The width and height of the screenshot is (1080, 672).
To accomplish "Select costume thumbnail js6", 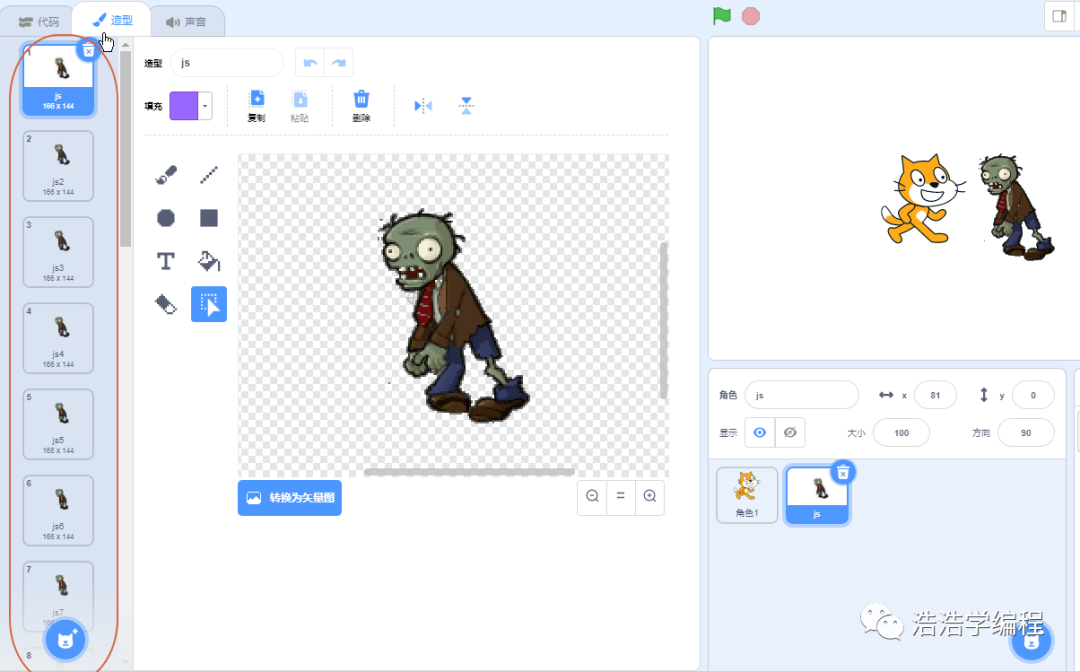I will pyautogui.click(x=58, y=510).
